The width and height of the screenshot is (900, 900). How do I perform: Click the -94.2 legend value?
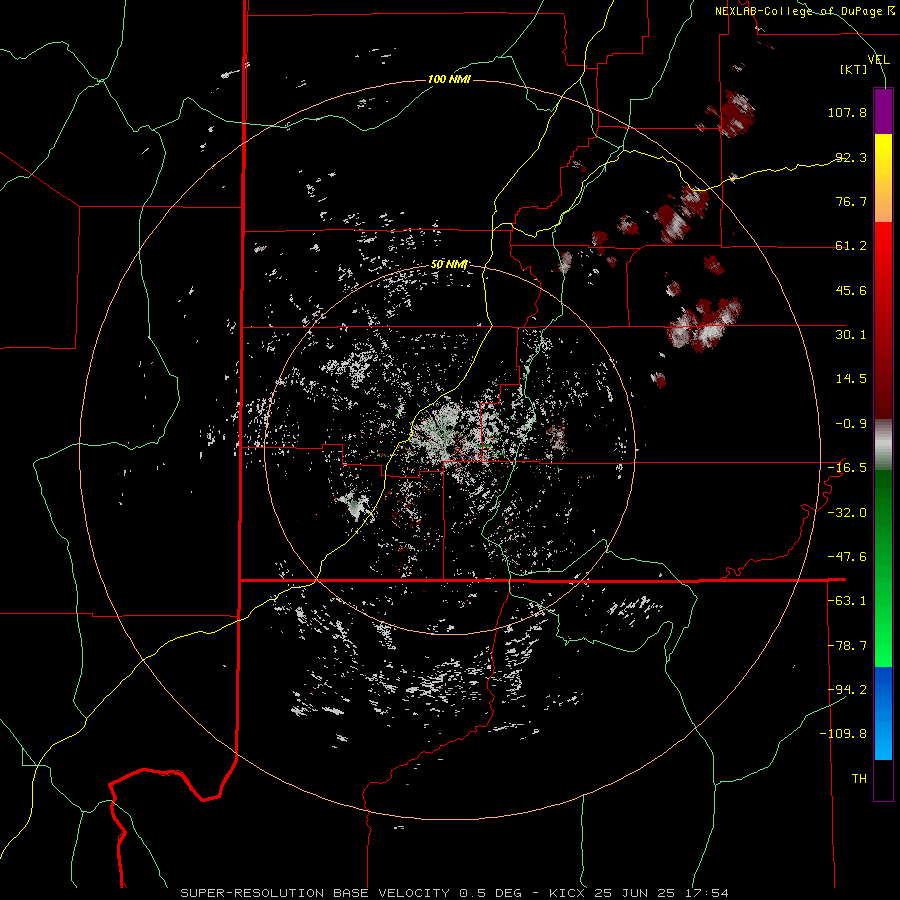point(847,690)
